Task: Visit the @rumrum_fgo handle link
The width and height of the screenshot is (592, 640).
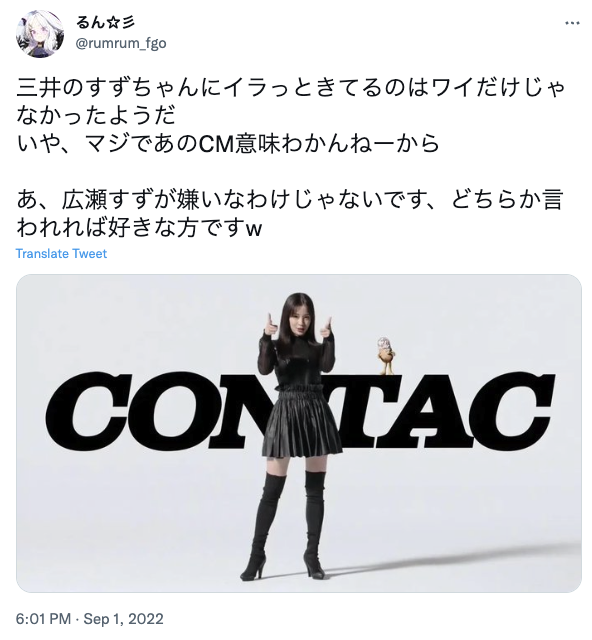Action: (x=121, y=43)
